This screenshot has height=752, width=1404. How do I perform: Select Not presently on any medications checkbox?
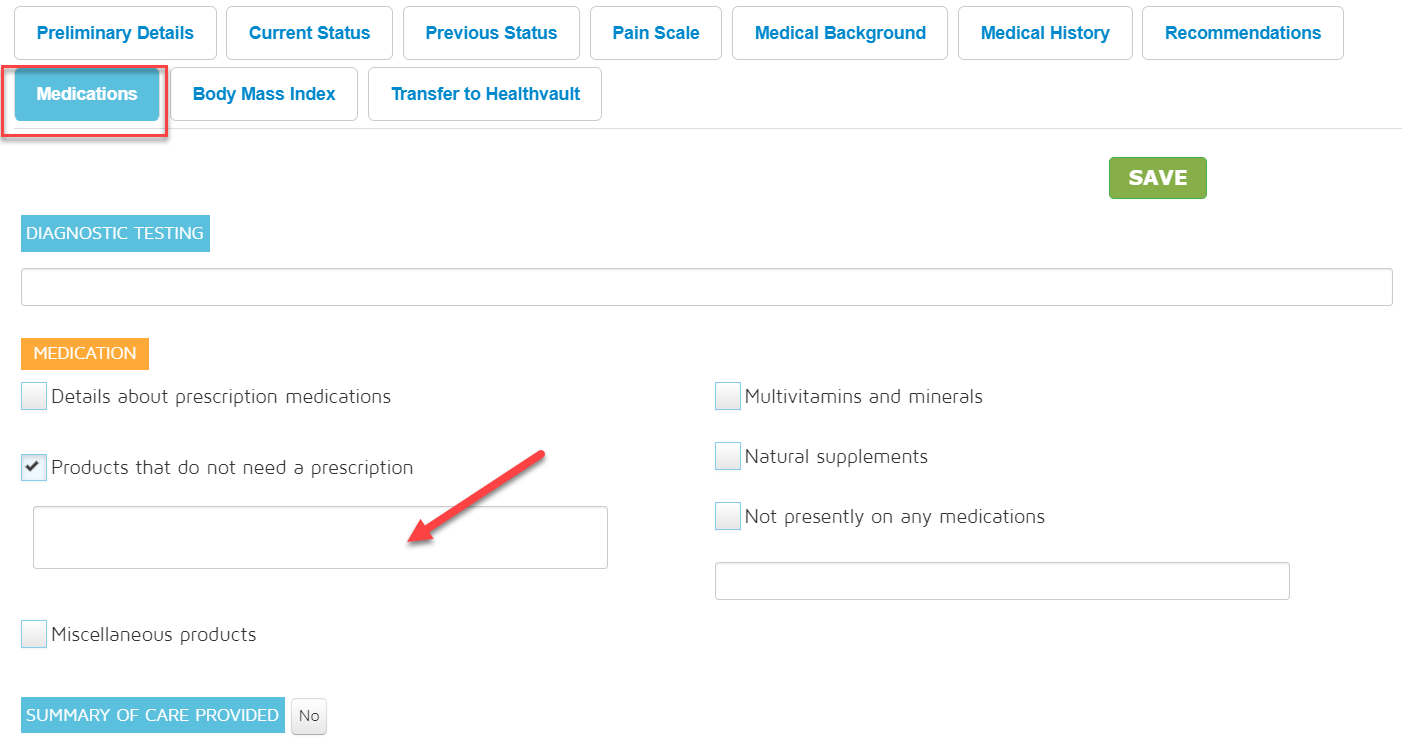728,517
